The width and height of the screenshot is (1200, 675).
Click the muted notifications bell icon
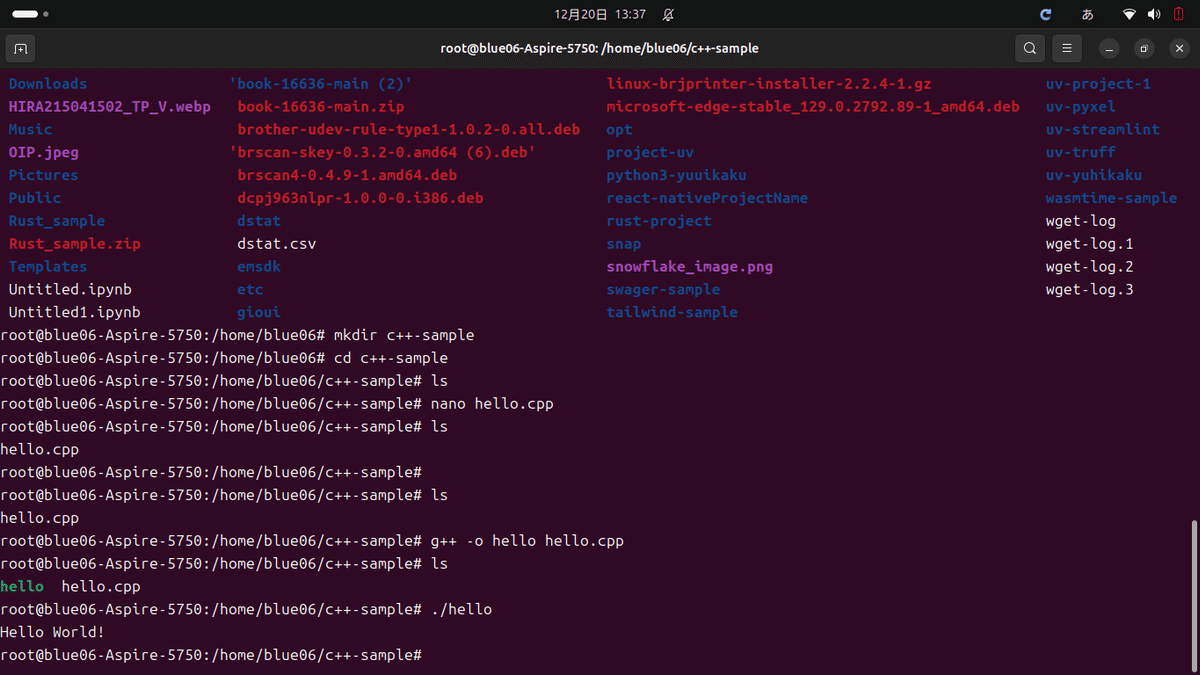(x=668, y=15)
